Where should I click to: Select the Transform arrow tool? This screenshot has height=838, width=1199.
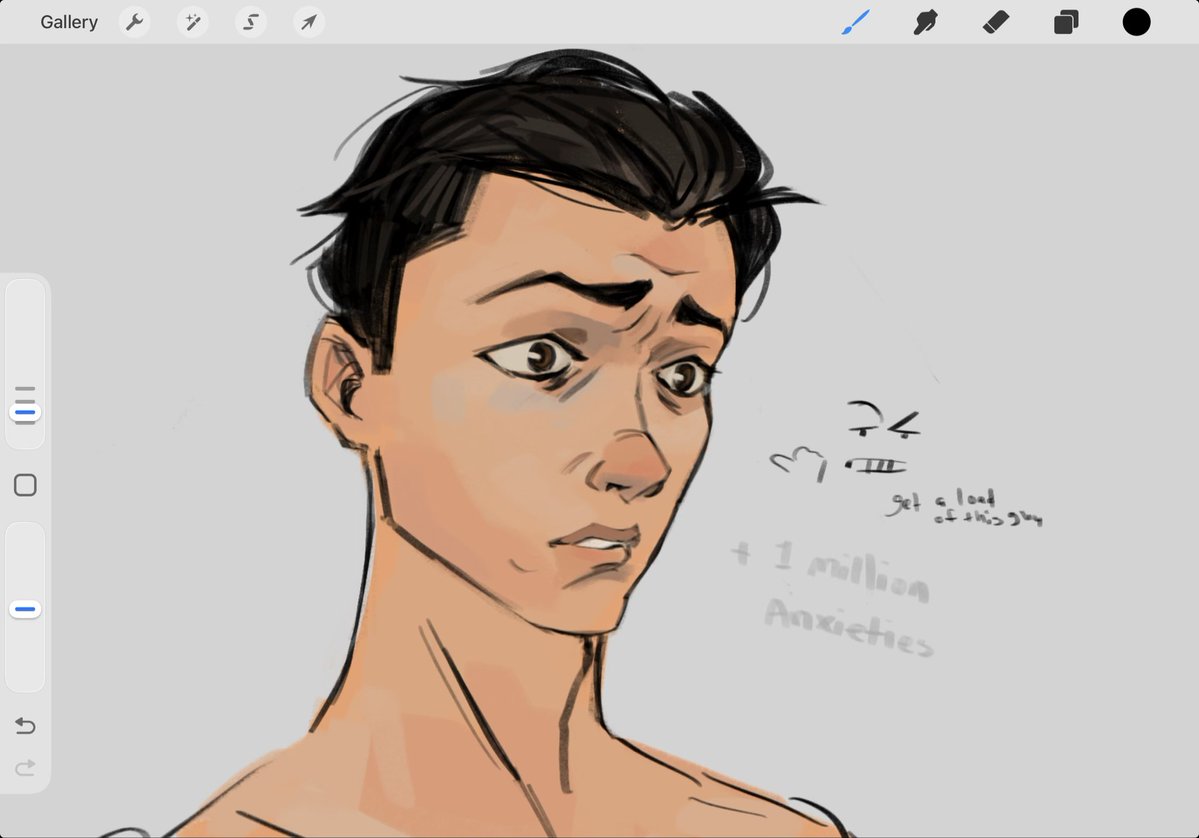pos(308,21)
